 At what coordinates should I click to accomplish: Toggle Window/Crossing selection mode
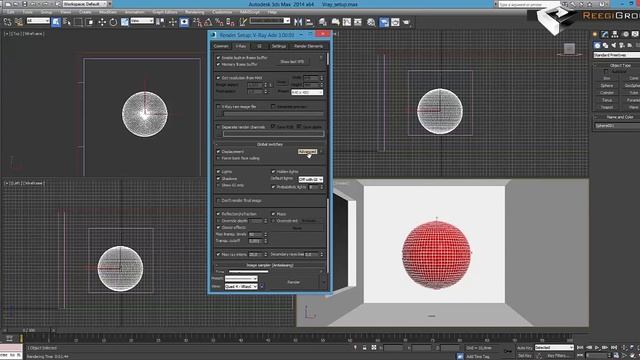(90, 22)
